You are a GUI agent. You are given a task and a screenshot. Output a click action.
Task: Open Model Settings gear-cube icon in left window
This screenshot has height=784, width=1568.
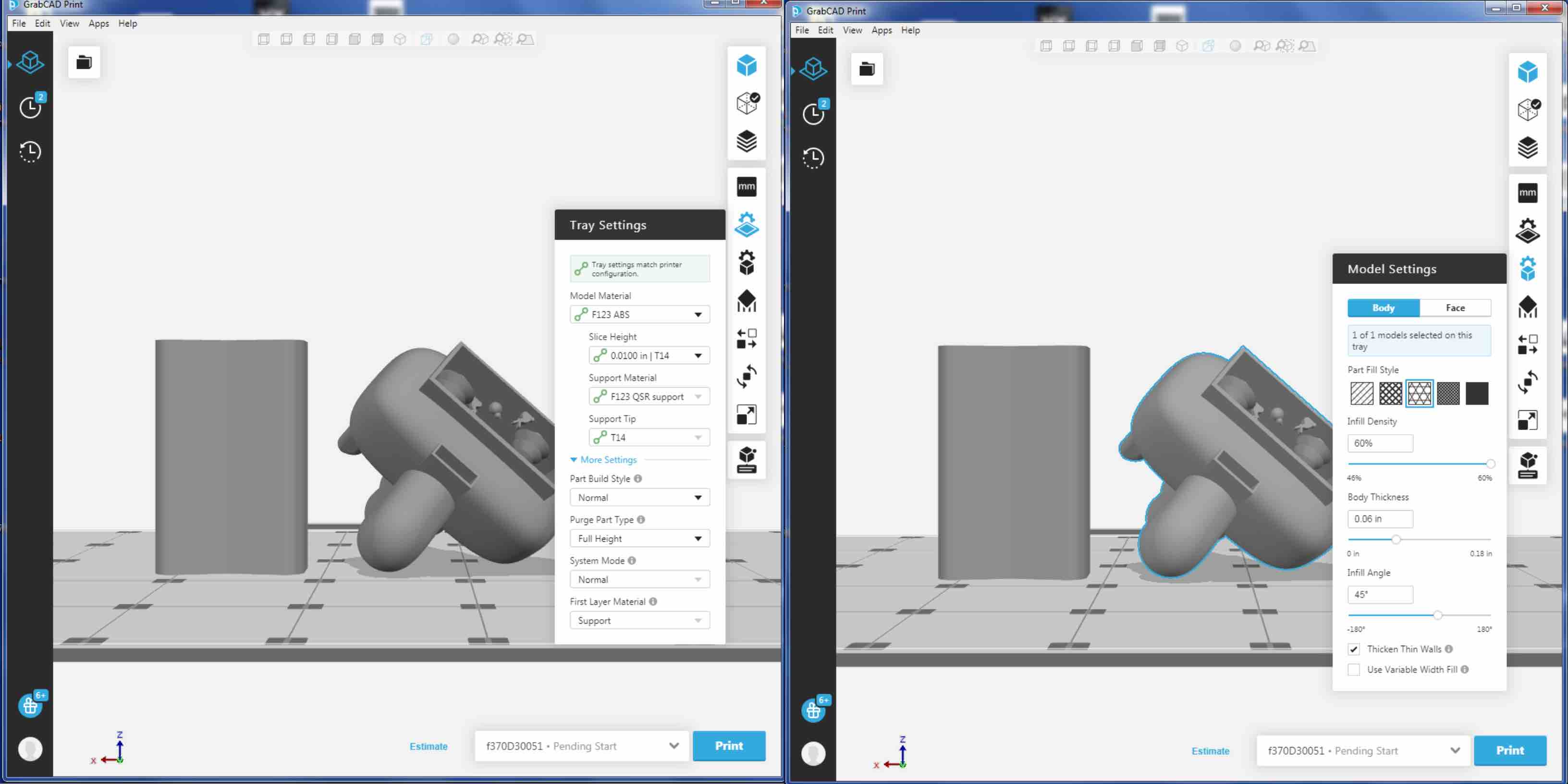(746, 262)
